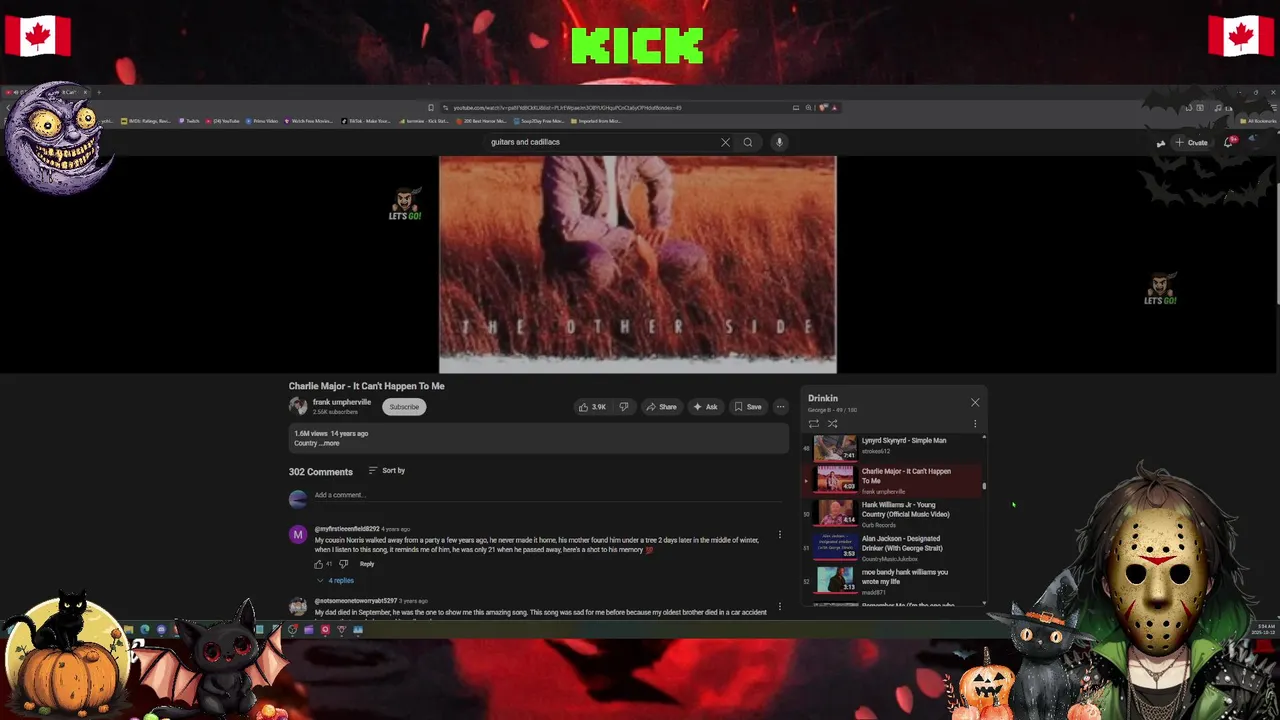Viewport: 1280px width, 720px height.
Task: Click the Add a comment field
Action: pyautogui.click(x=548, y=495)
